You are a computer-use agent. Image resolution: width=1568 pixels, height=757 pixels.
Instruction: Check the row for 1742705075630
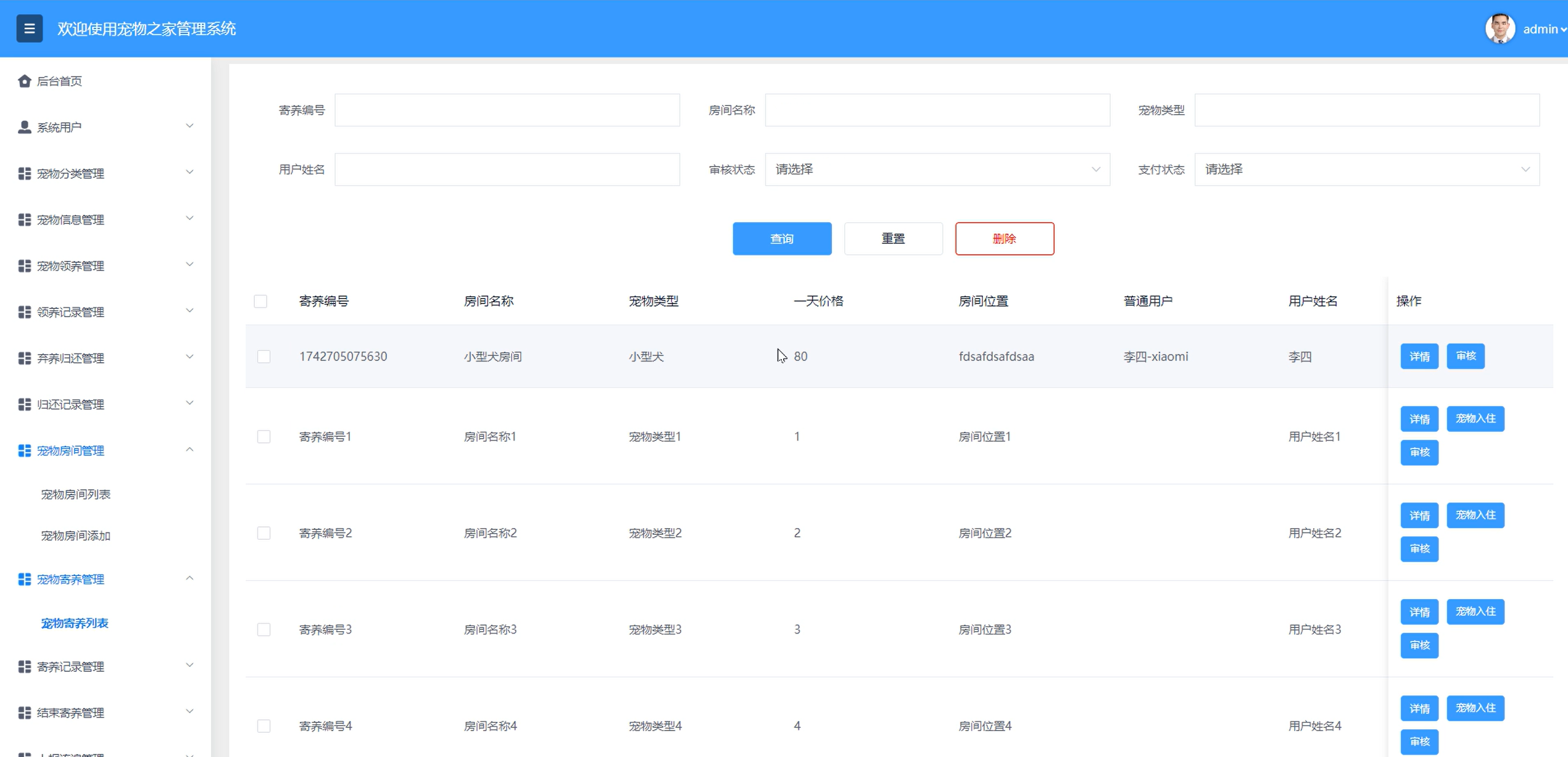pyautogui.click(x=263, y=357)
